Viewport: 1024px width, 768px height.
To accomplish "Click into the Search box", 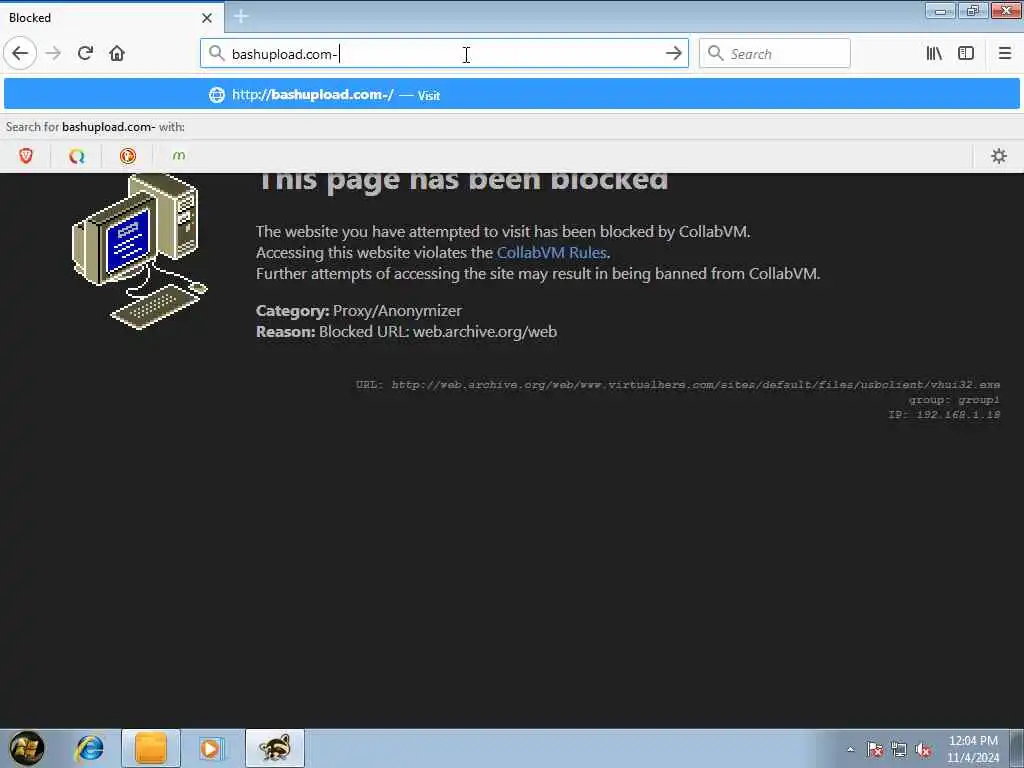I will 775,54.
